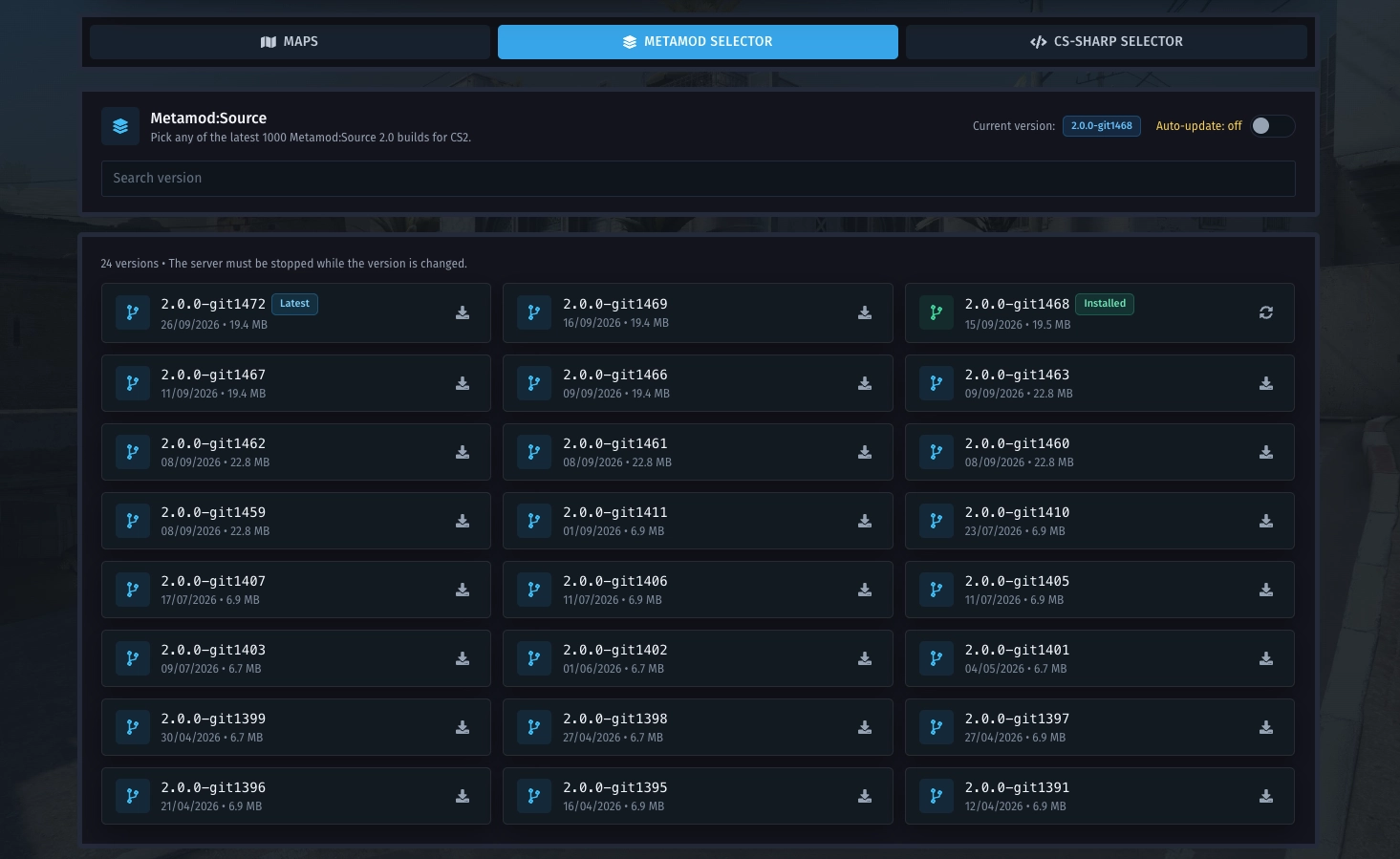Switch to the Maps tab
This screenshot has width=1400, height=859.
pos(290,42)
